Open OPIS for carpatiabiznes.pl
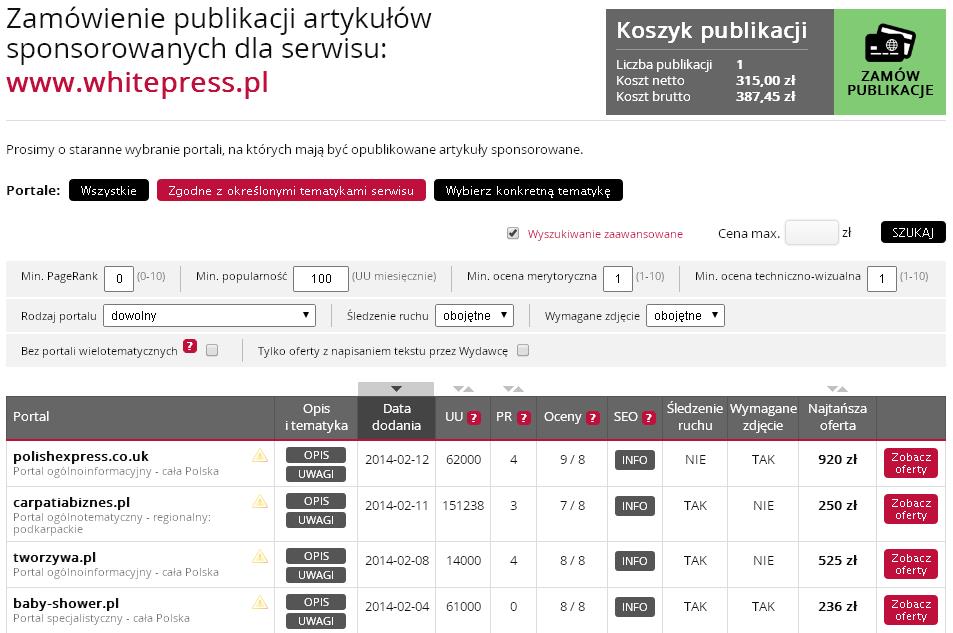This screenshot has width=953, height=633. click(316, 502)
